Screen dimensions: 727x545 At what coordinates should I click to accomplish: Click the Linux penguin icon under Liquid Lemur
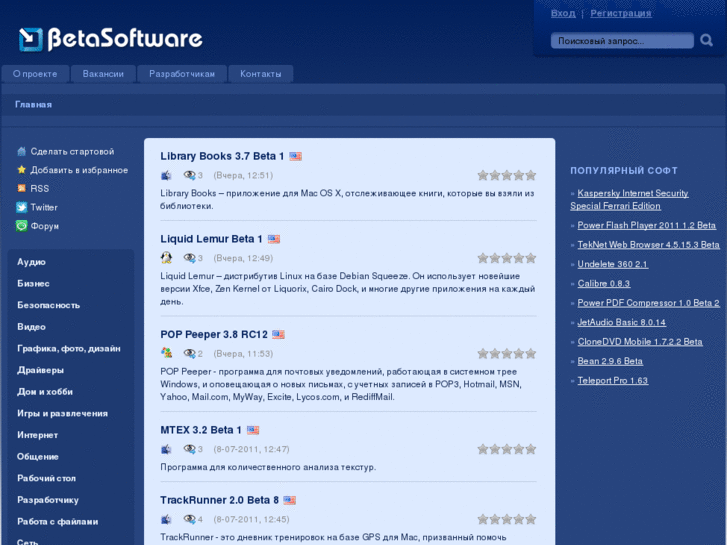point(166,258)
